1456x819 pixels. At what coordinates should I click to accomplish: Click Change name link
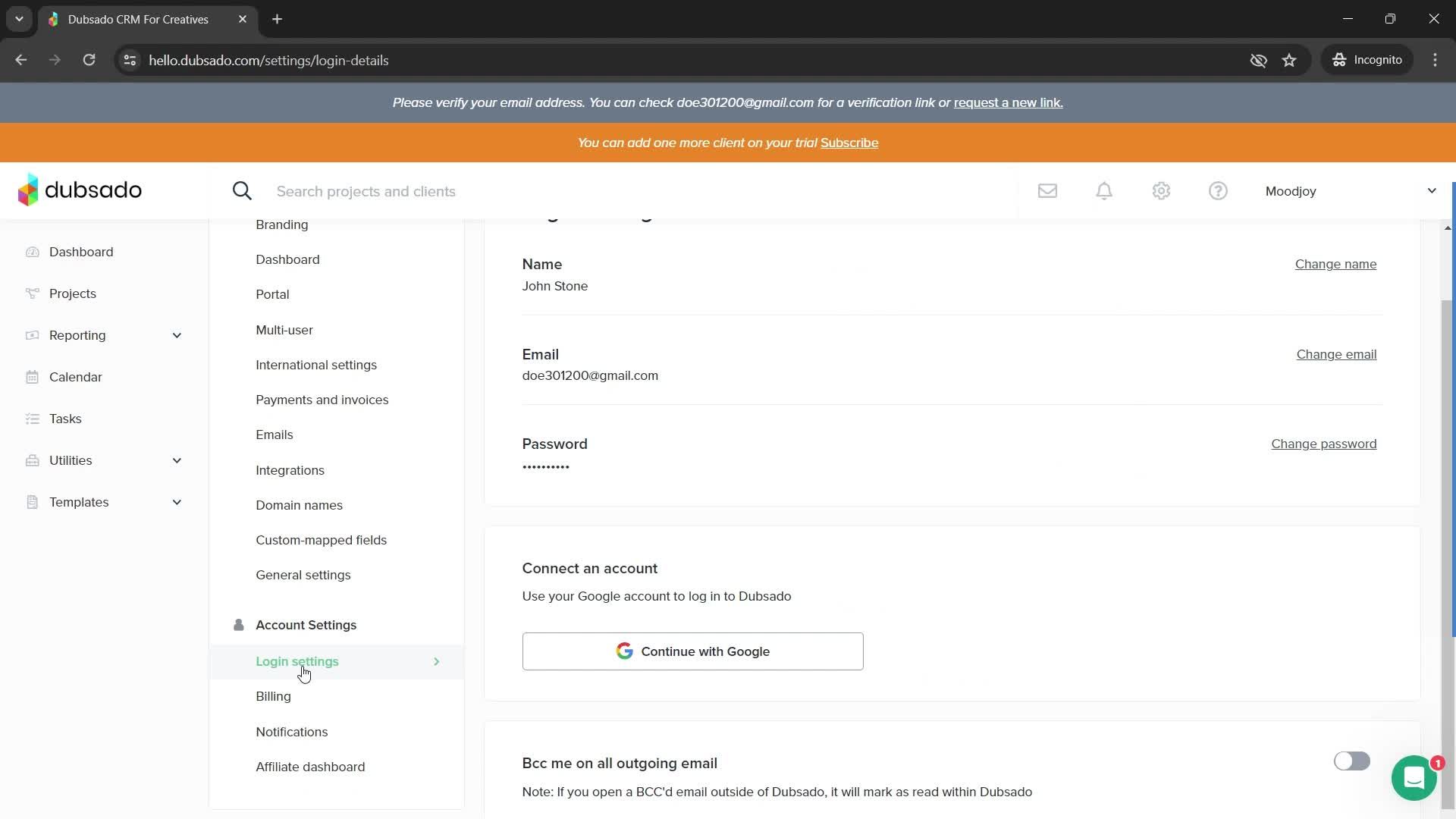(x=1335, y=264)
